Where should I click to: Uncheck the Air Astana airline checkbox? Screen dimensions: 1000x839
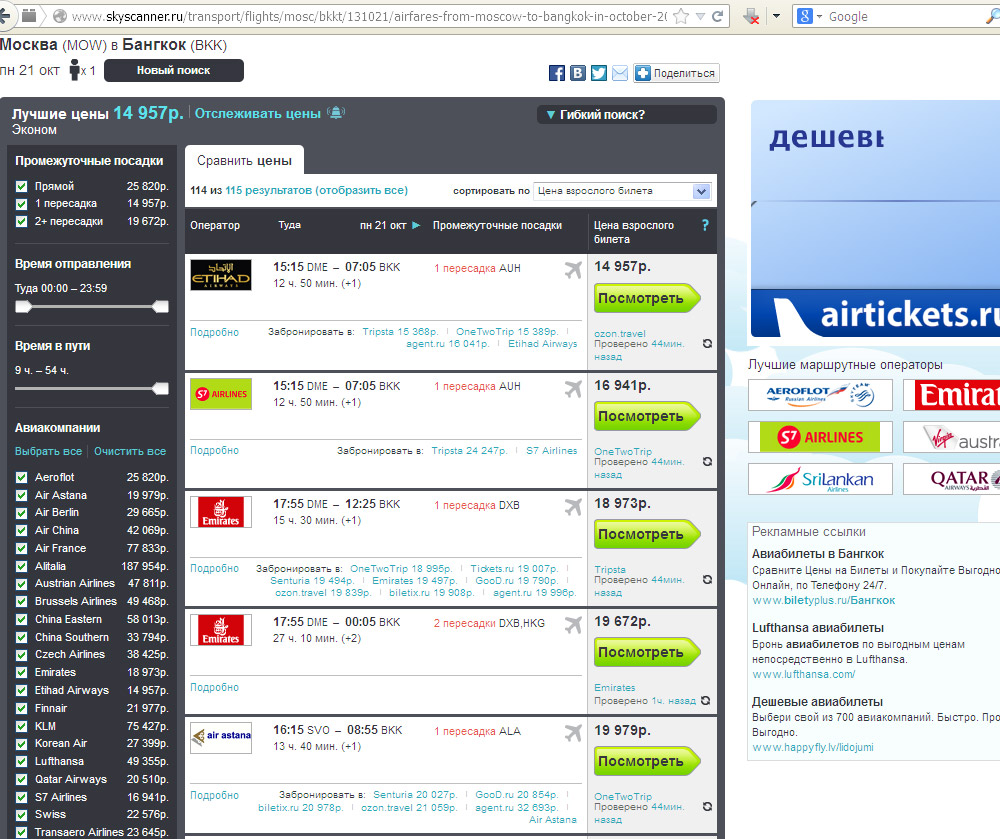tap(22, 495)
